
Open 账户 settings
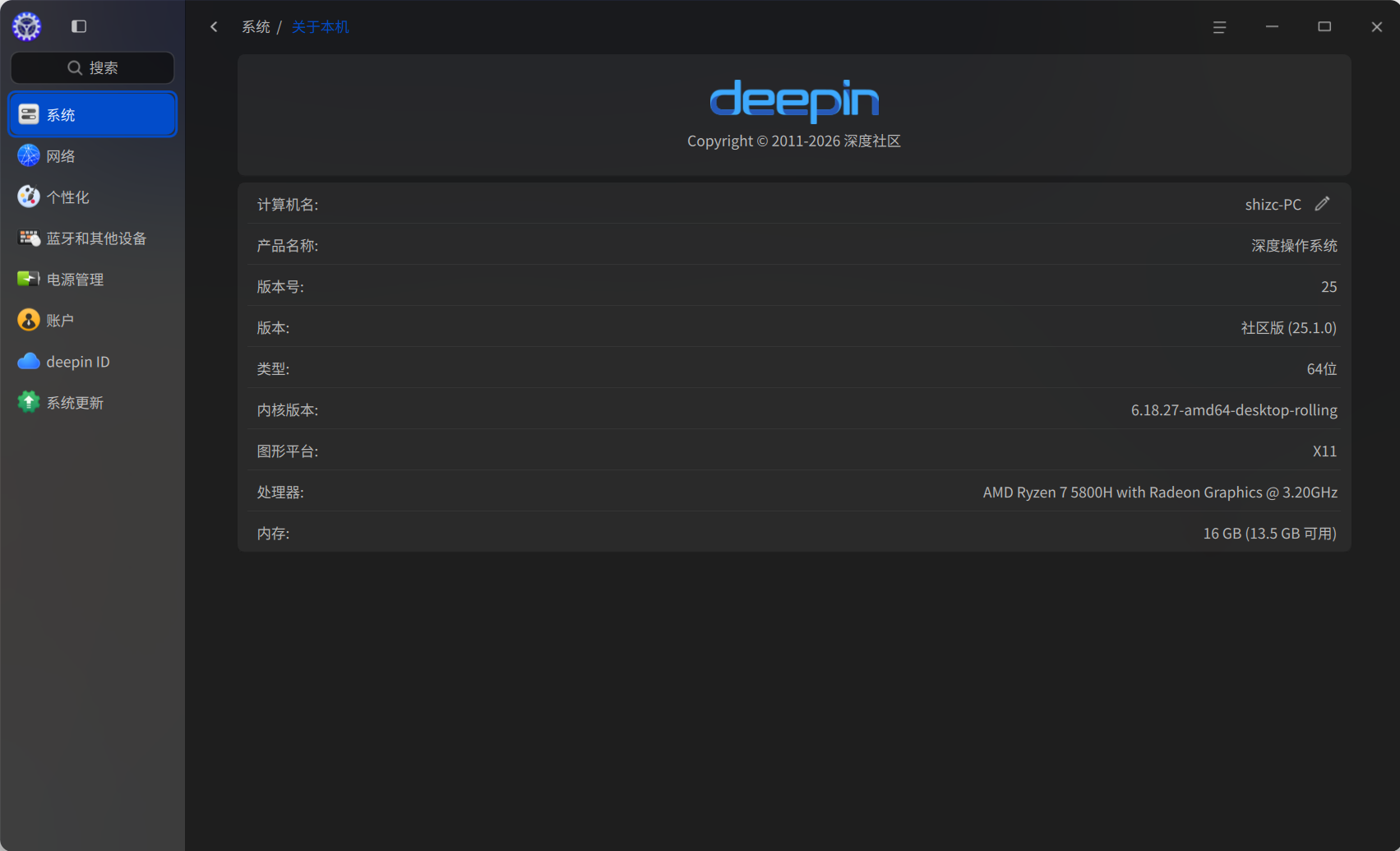[92, 320]
